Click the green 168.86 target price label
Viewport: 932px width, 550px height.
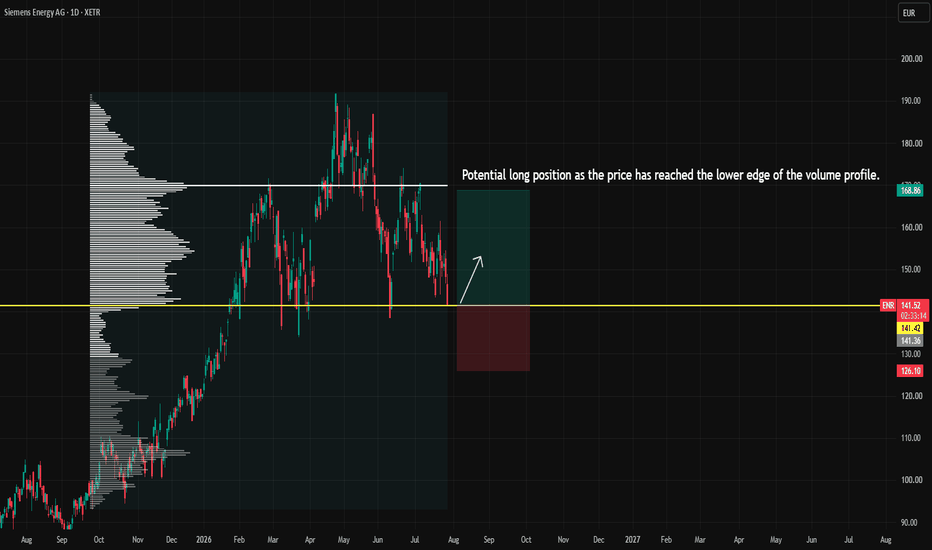pos(910,190)
